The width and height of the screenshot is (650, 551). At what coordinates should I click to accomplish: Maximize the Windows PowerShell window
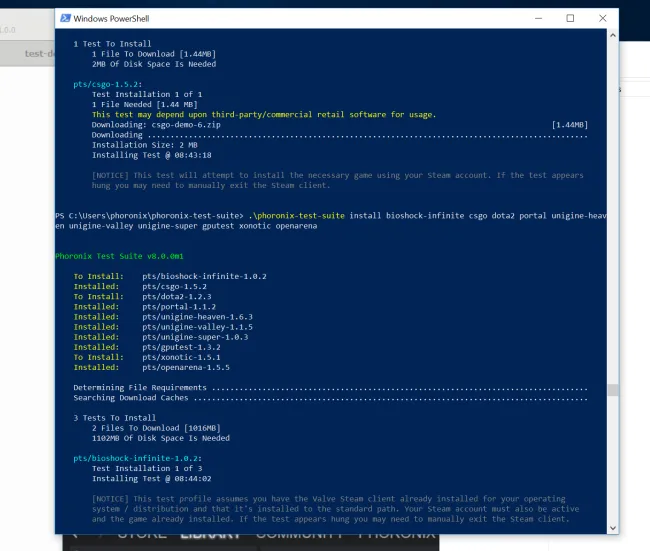(x=570, y=18)
